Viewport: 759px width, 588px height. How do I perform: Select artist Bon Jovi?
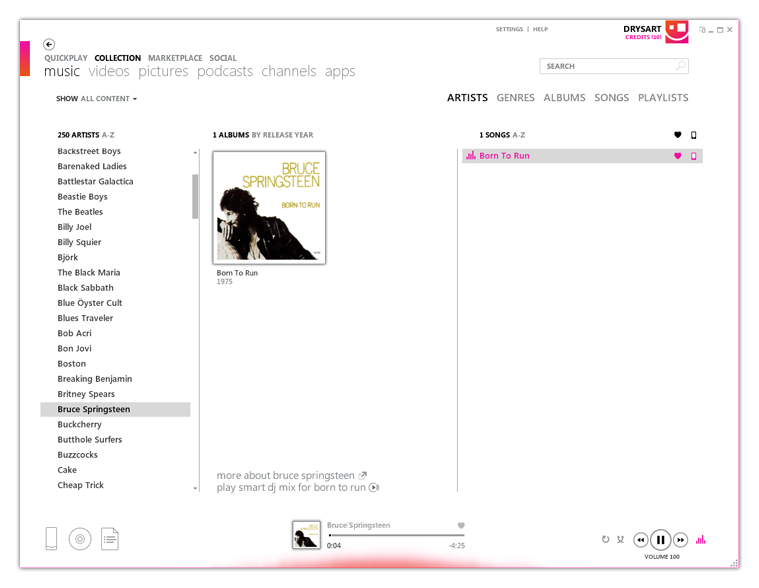pyautogui.click(x=75, y=348)
